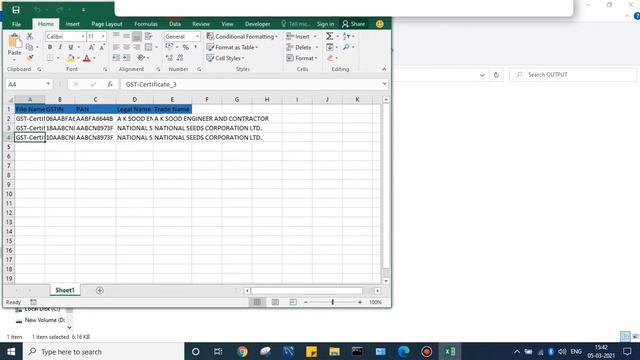Toggle Middle Align vertical alignment
This screenshot has height=360, width=640.
click(127, 36)
